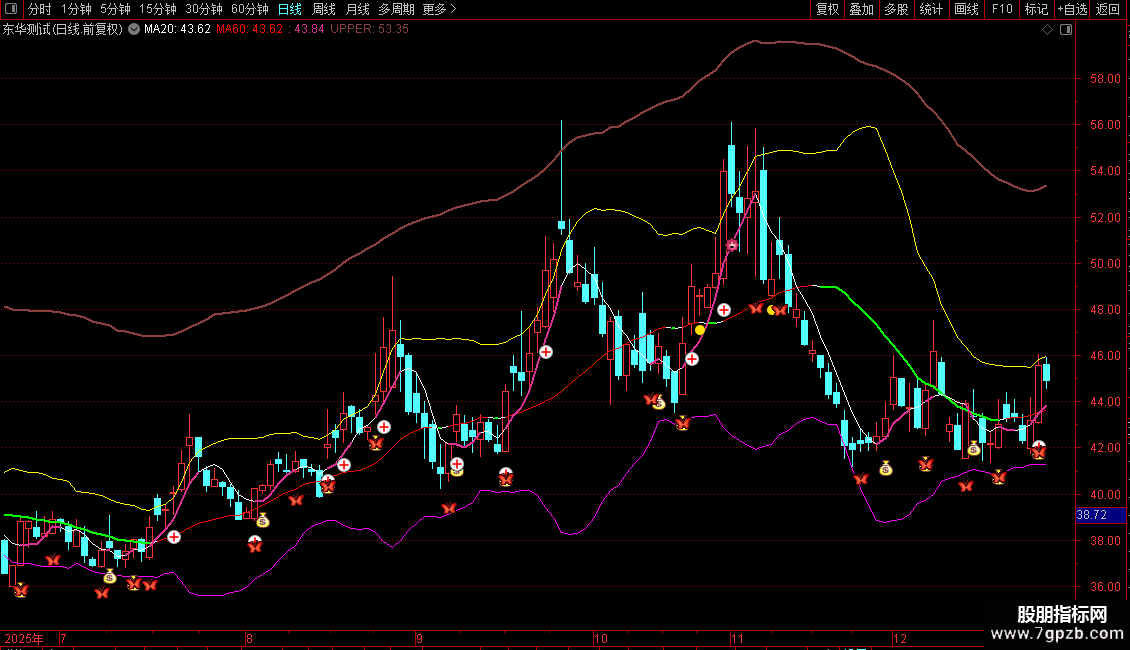Viewport: 1130px width, 650px height.
Task: Click the diamond icon above chart
Action: tap(1048, 30)
